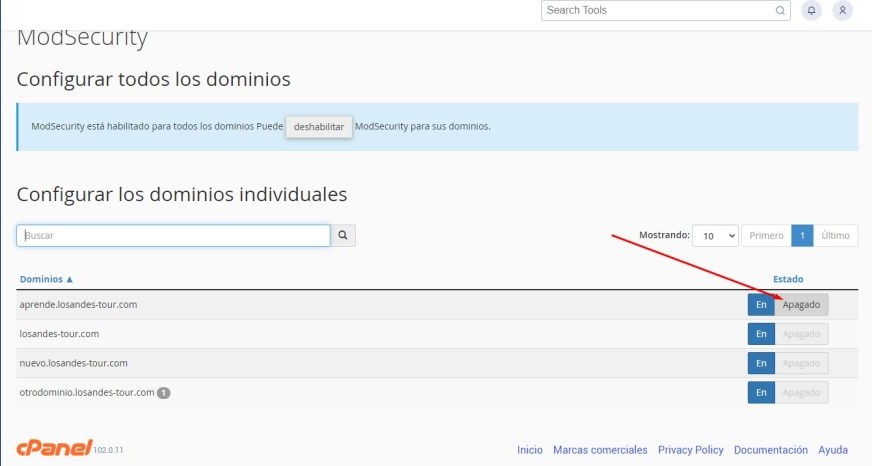This screenshot has width=872, height=466.
Task: Set losandes-tour.com status to Apagado
Action: point(801,334)
